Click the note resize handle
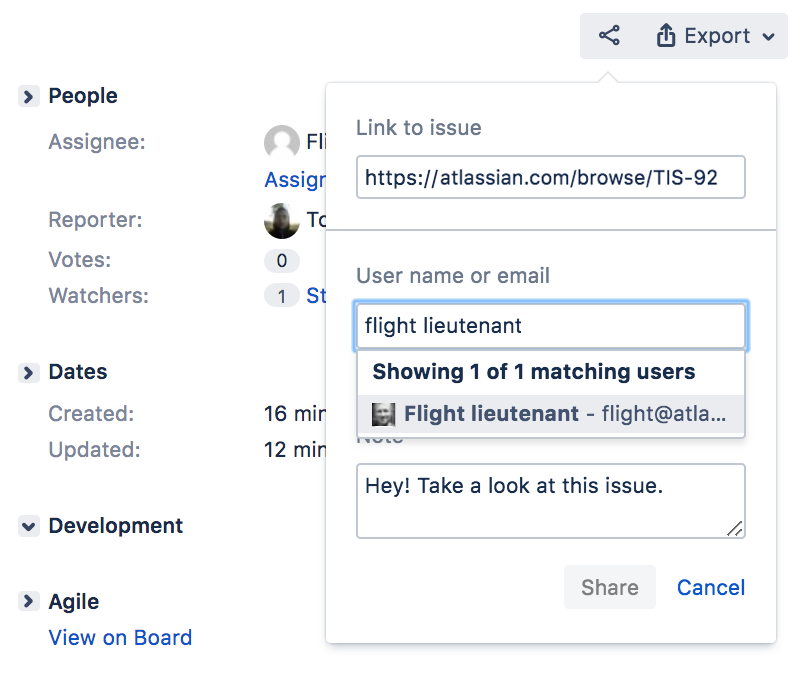Image resolution: width=812 pixels, height=689 pixels. pyautogui.click(x=734, y=528)
